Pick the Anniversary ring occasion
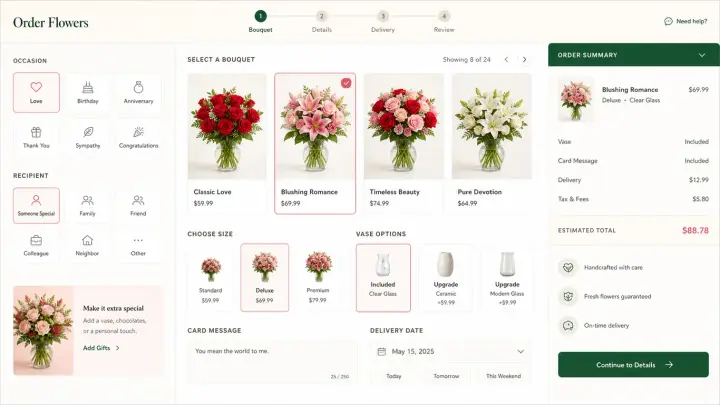The height and width of the screenshot is (405, 720). coord(138,92)
